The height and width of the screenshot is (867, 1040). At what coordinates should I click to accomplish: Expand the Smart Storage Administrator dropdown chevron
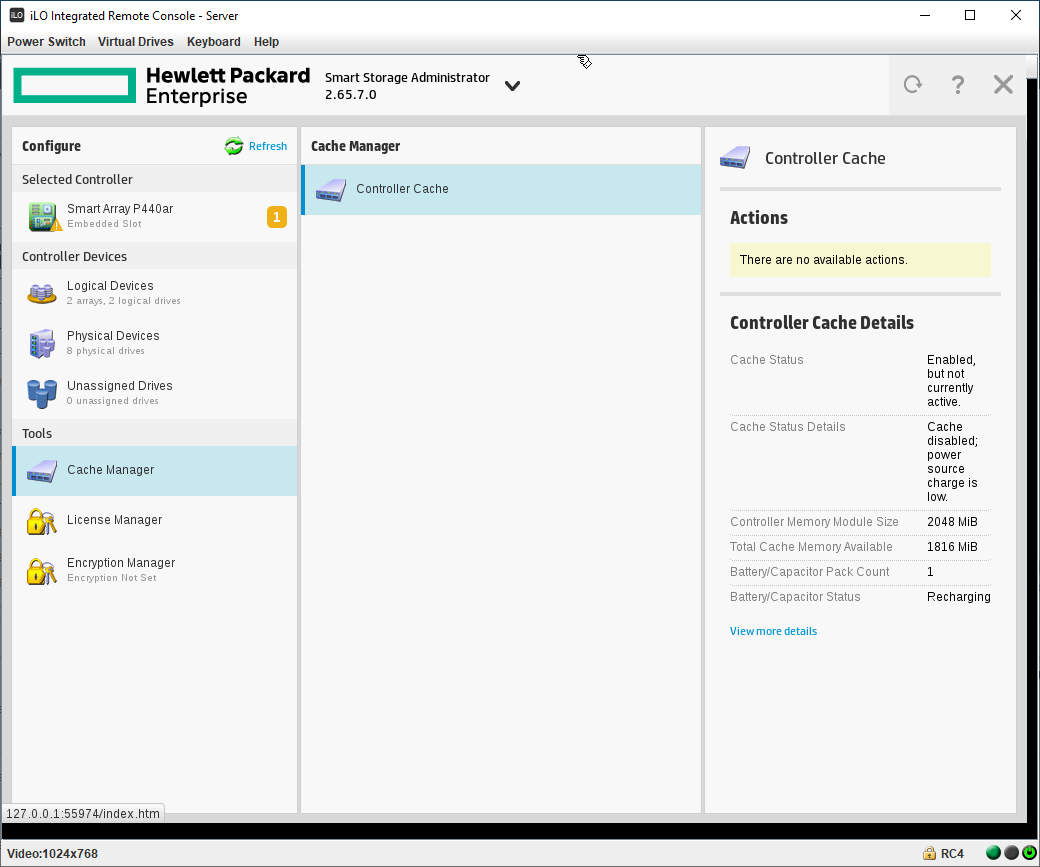pyautogui.click(x=512, y=86)
